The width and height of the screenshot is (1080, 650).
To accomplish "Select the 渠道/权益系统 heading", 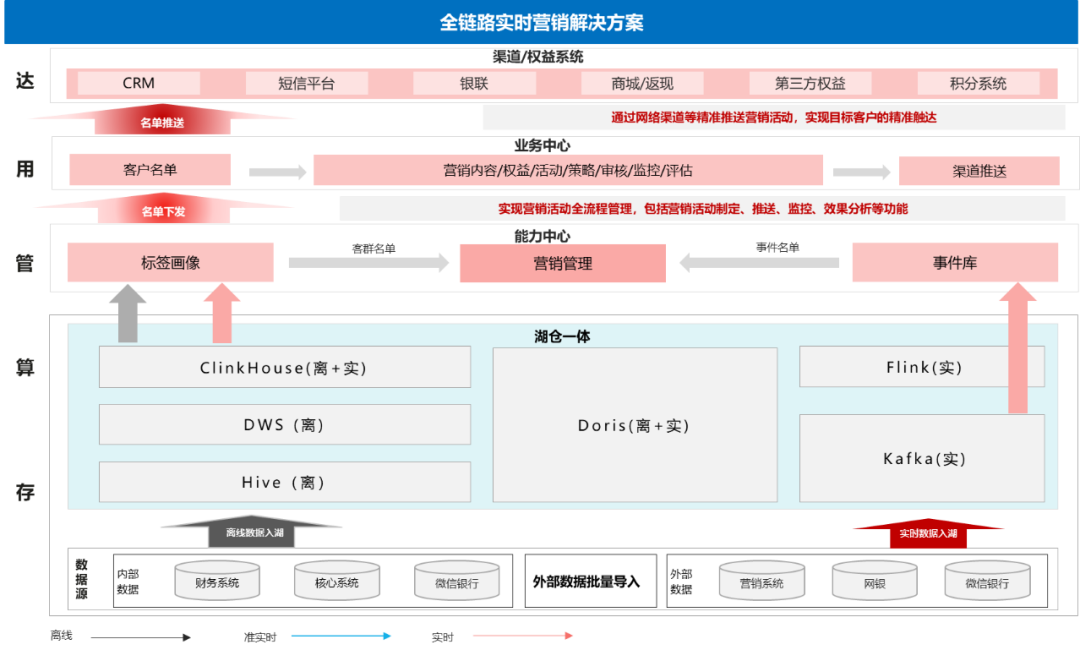I will (x=538, y=57).
